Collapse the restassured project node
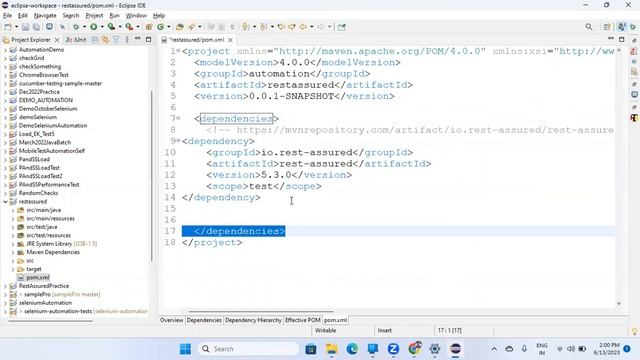This screenshot has height=360, width=640. (x=5, y=202)
